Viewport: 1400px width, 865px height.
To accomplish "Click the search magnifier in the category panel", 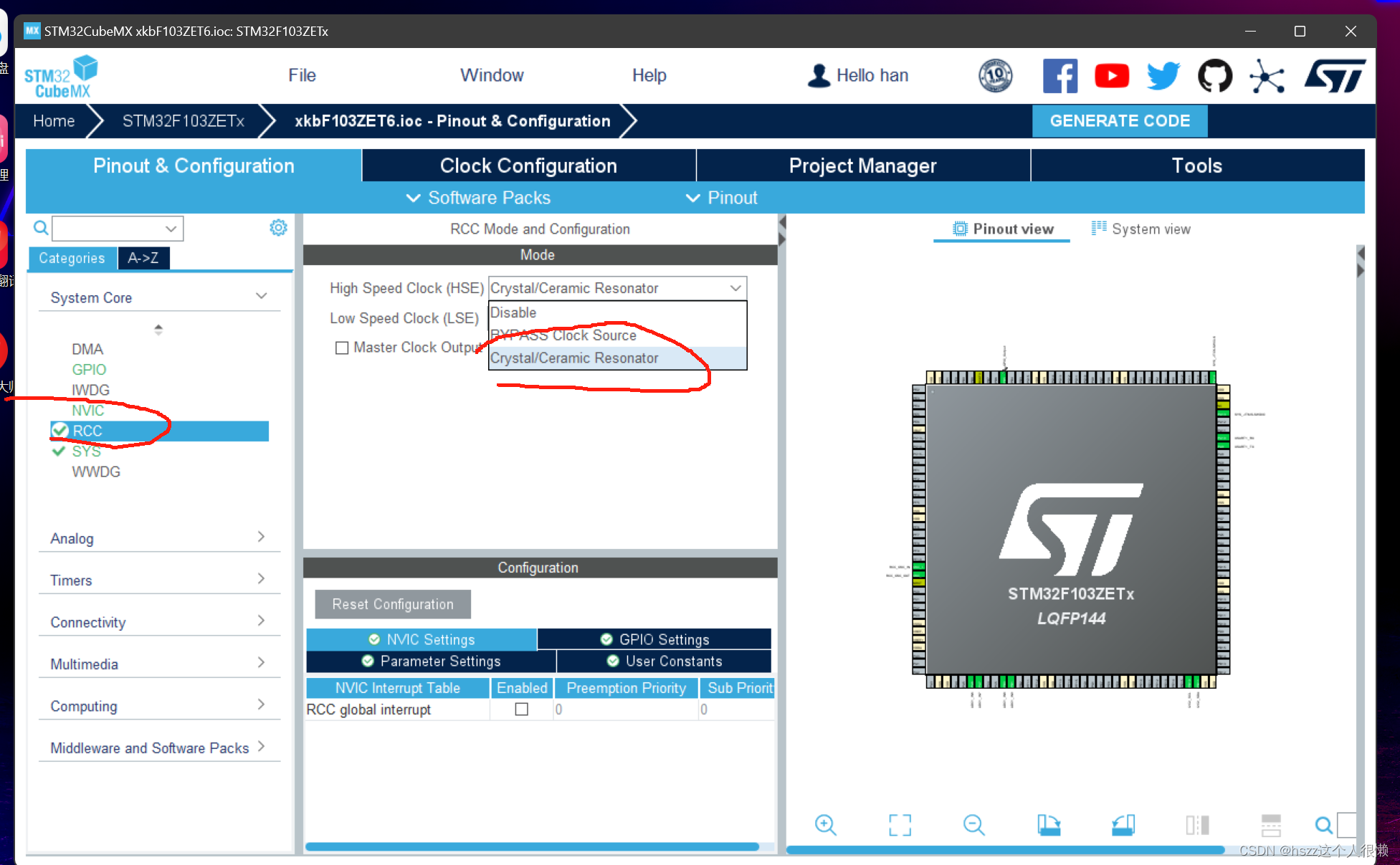I will click(x=42, y=228).
